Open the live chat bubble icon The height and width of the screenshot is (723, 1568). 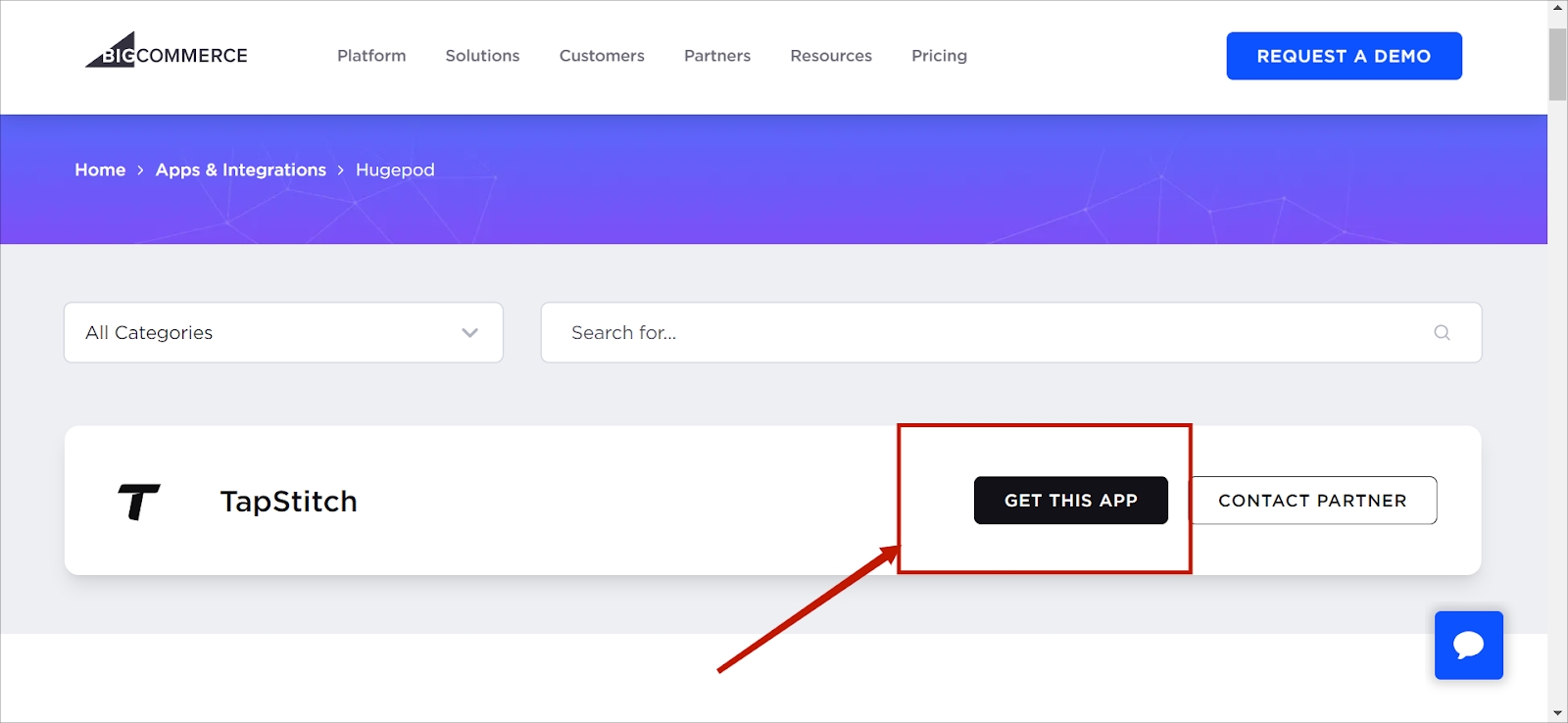(1468, 645)
